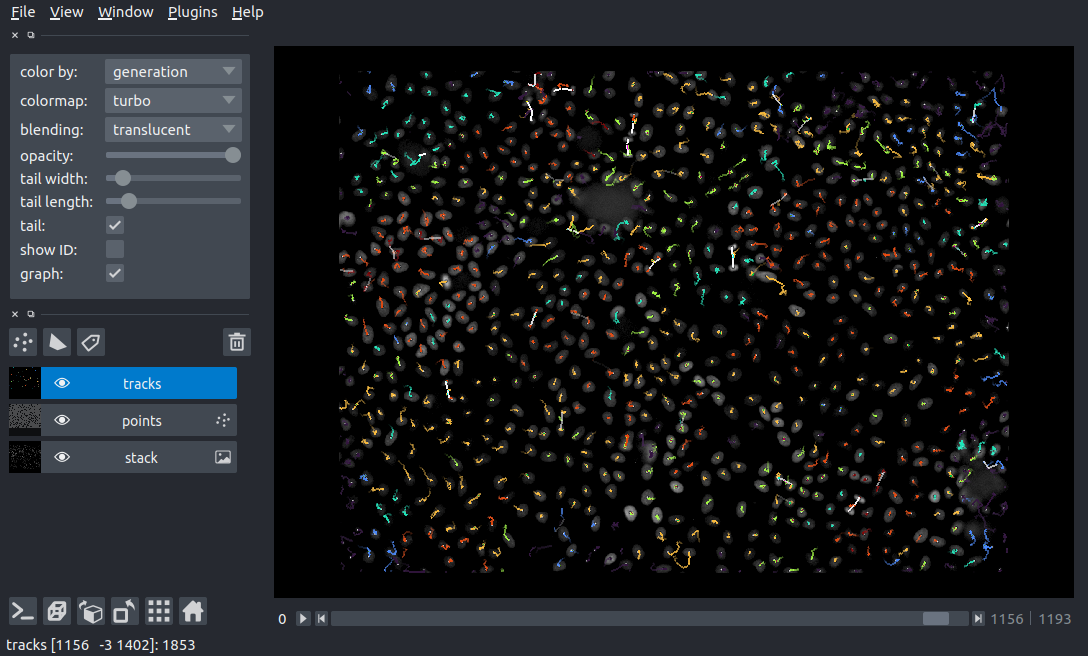Open the napari console
Viewport: 1088px width, 656px height.
(22, 610)
